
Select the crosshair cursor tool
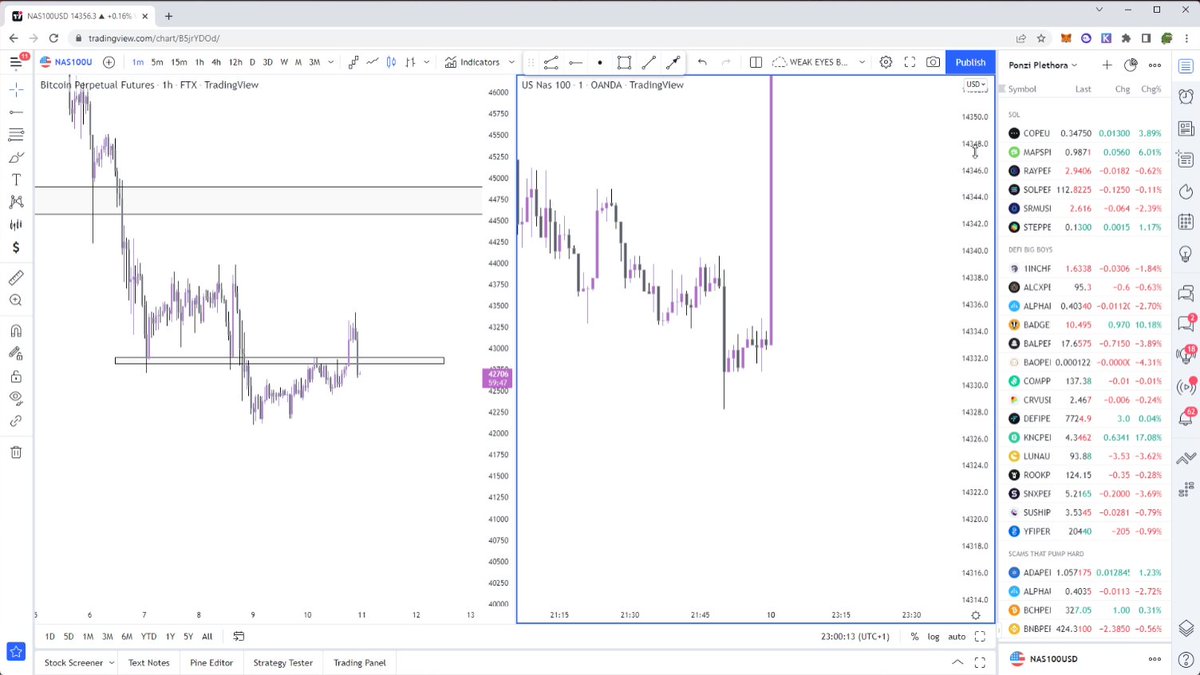pos(16,89)
